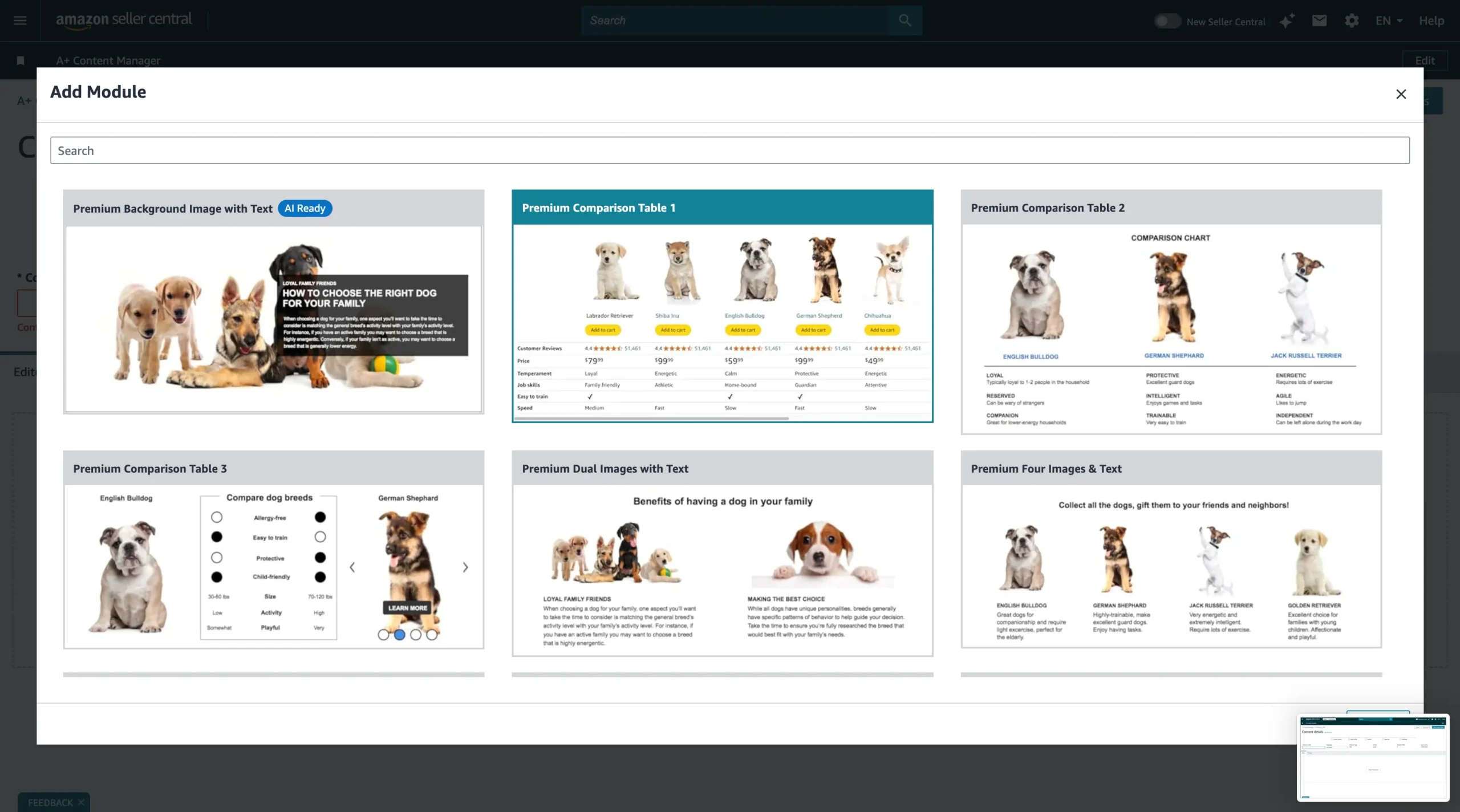This screenshot has width=1460, height=812.
Task: Click the left carousel chevron in Comparison Table 3
Action: pyautogui.click(x=352, y=567)
